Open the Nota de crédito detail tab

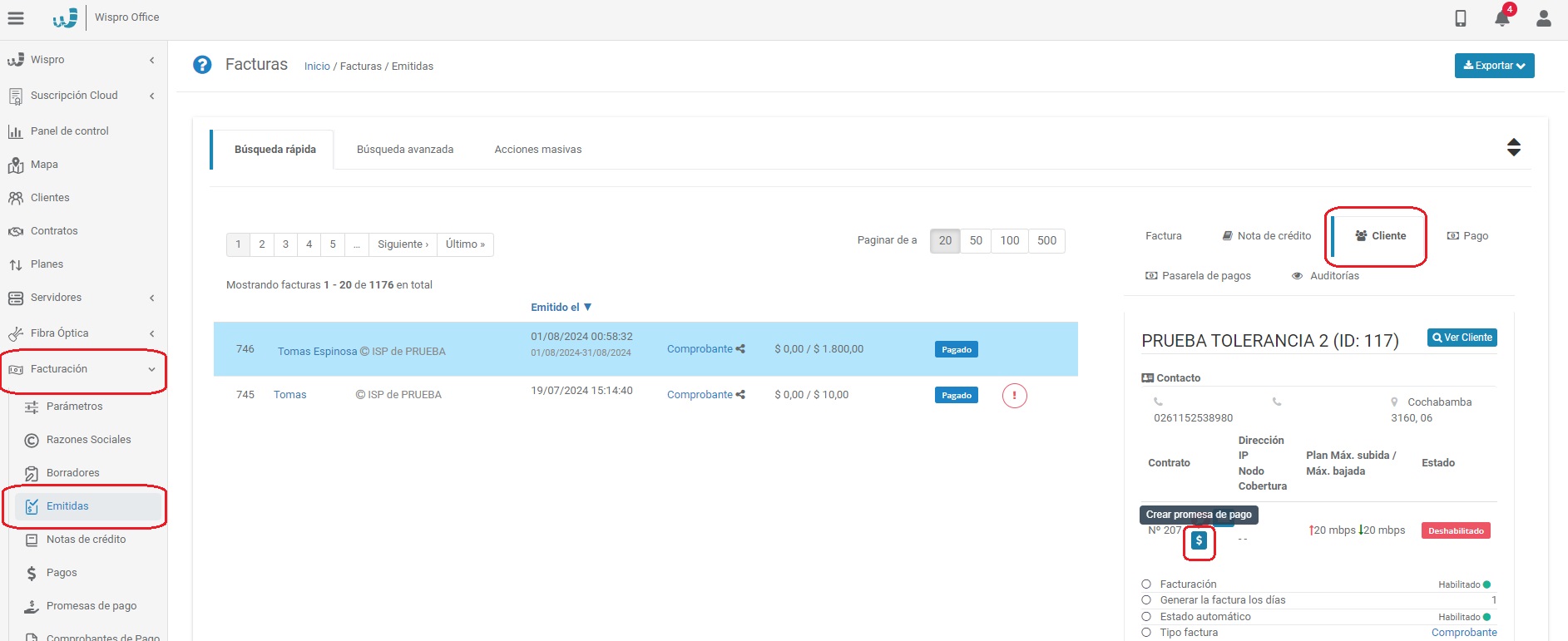click(1266, 236)
